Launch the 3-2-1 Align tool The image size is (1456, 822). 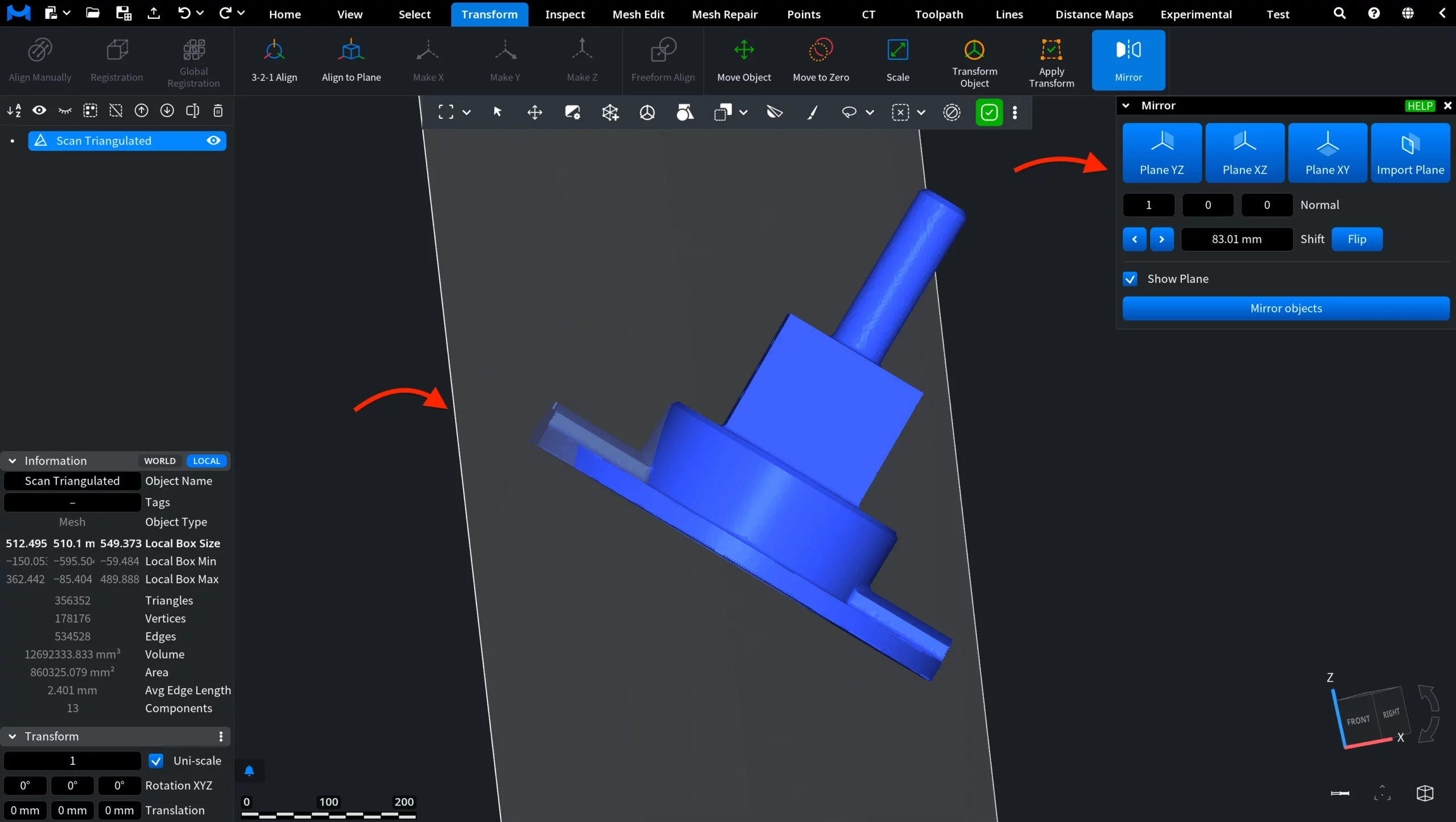(274, 60)
